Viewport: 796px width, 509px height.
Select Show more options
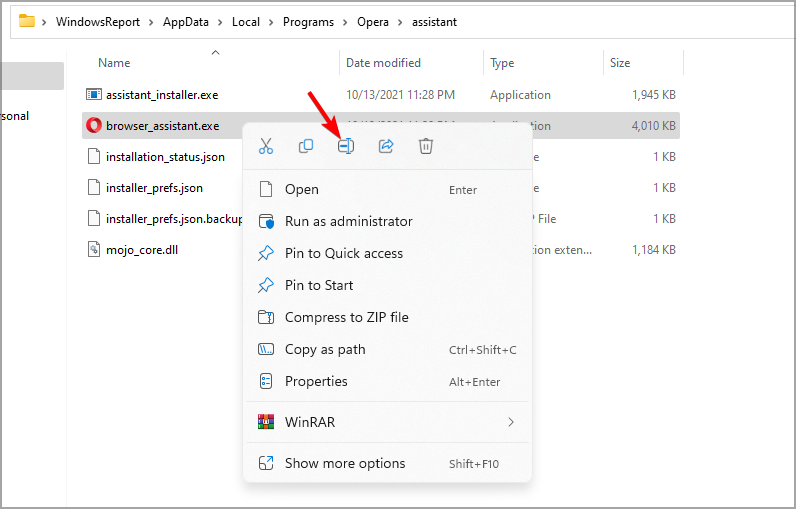(387, 463)
